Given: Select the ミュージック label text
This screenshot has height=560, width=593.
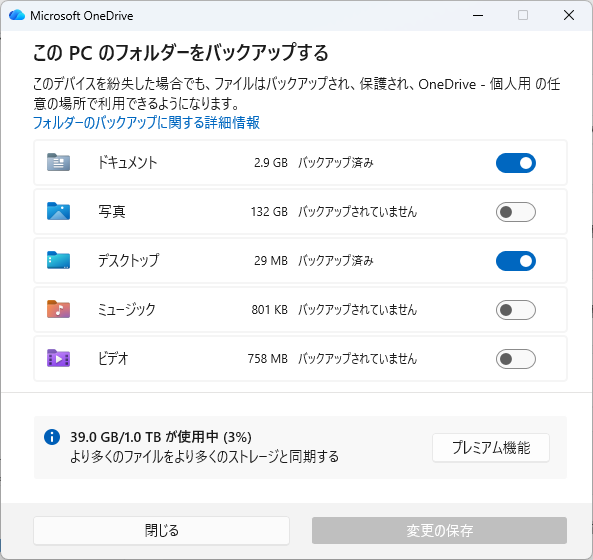Looking at the screenshot, I should click(x=127, y=309).
